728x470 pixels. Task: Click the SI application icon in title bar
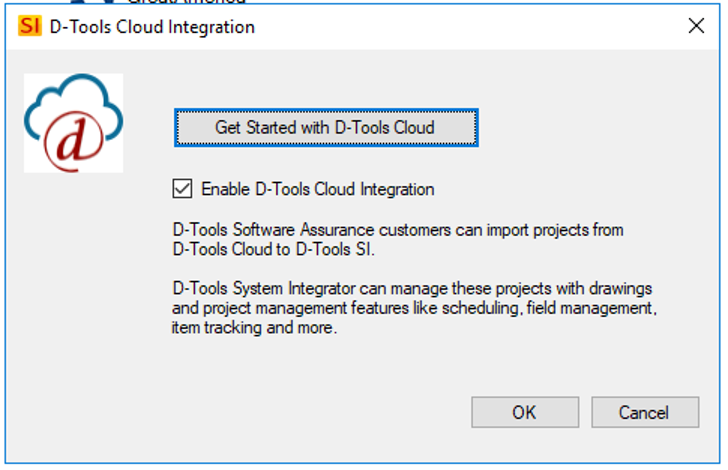[x=30, y=26]
